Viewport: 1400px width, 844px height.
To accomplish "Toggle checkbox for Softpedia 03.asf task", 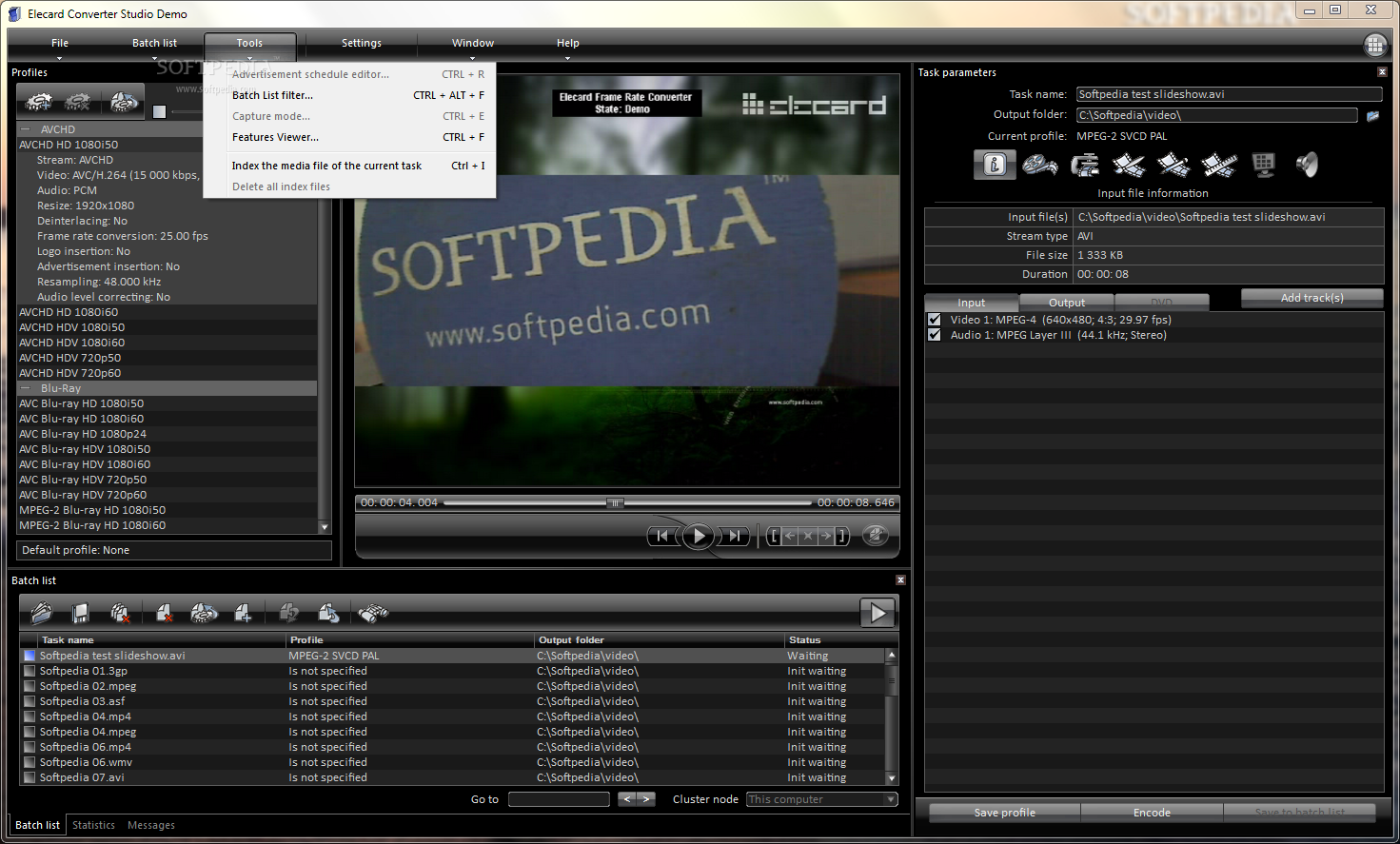I will click(30, 701).
